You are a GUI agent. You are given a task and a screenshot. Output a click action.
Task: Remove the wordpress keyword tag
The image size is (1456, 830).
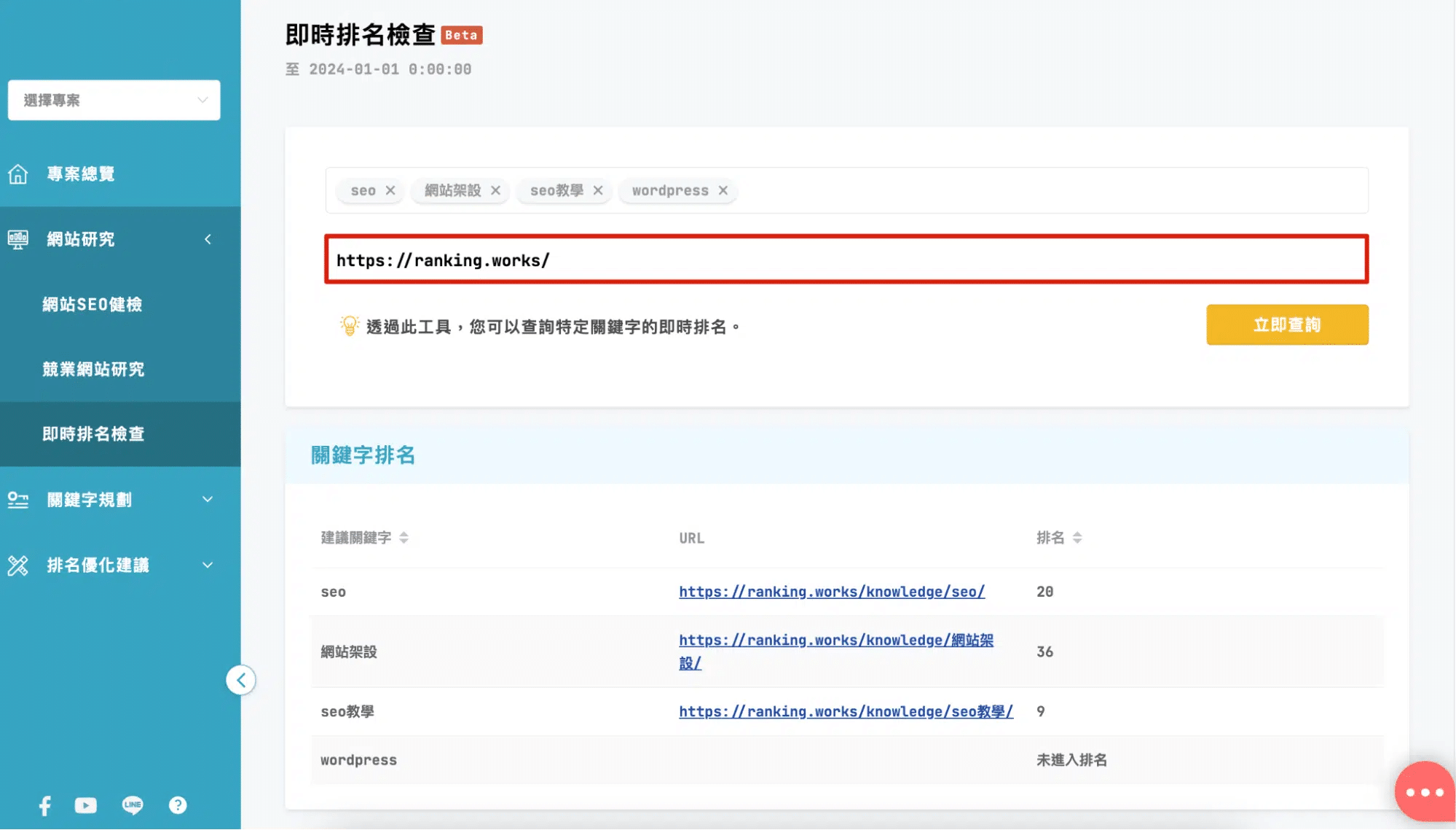(x=723, y=190)
